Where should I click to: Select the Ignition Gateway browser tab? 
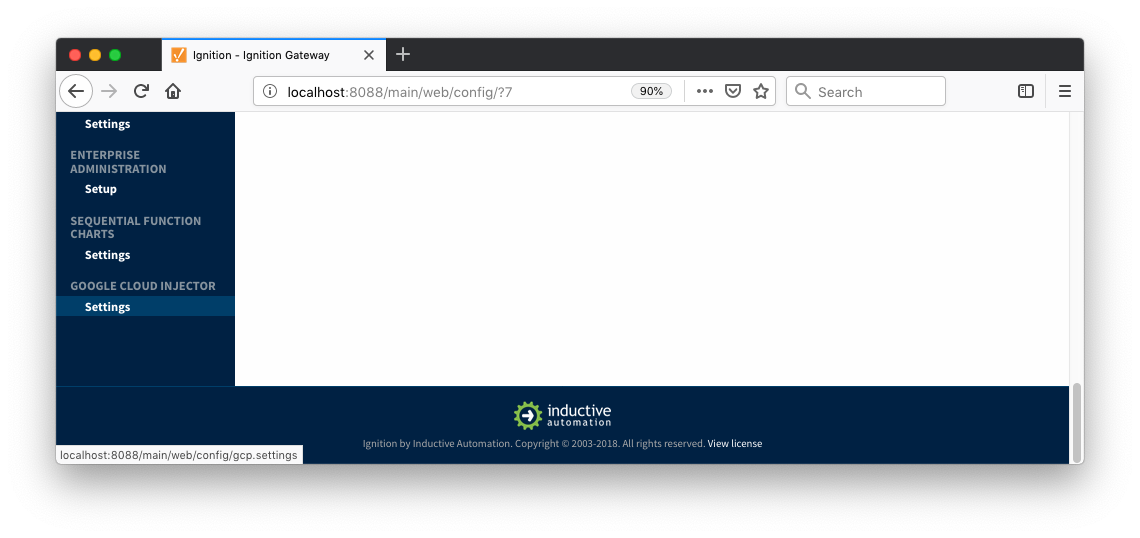260,55
